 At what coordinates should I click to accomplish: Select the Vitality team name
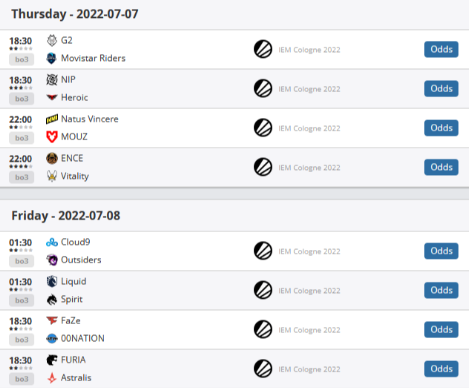75,176
